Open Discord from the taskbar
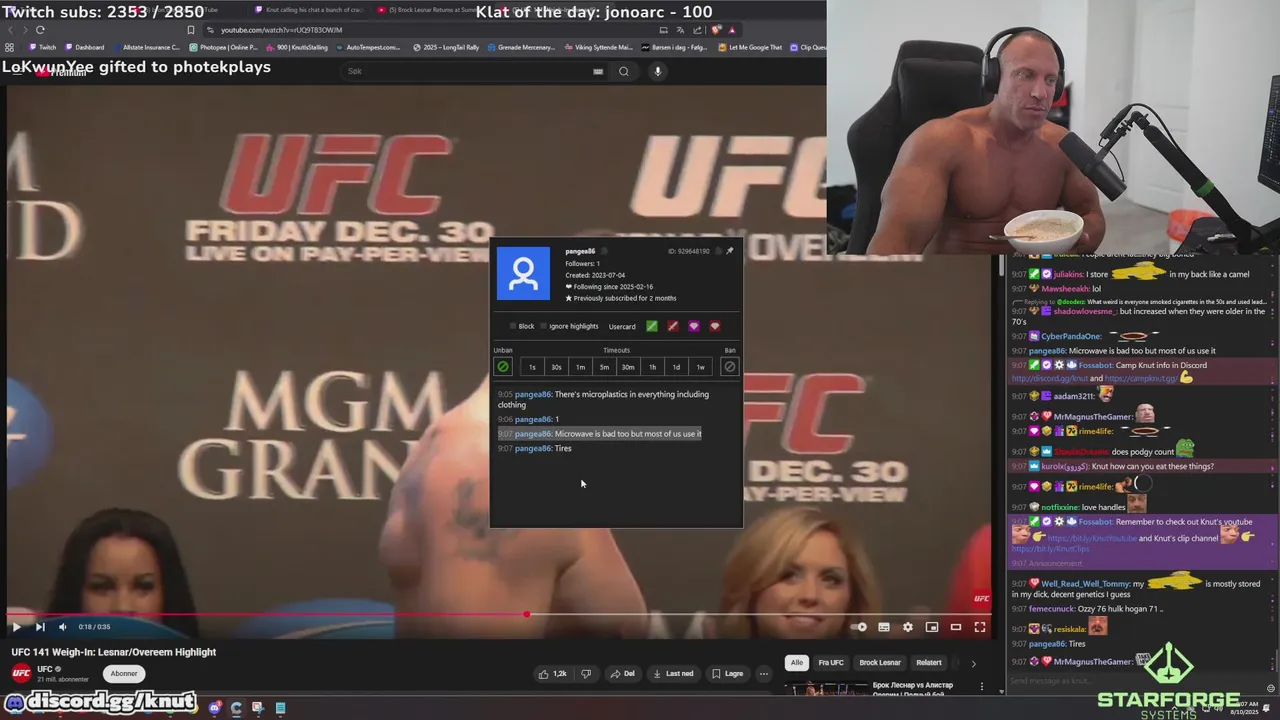This screenshot has height=720, width=1280. coord(214,708)
